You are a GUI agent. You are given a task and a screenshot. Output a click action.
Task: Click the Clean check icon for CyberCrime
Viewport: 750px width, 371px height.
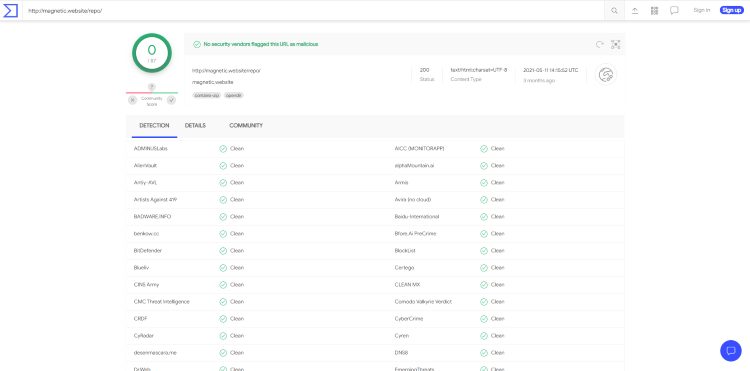(x=484, y=318)
